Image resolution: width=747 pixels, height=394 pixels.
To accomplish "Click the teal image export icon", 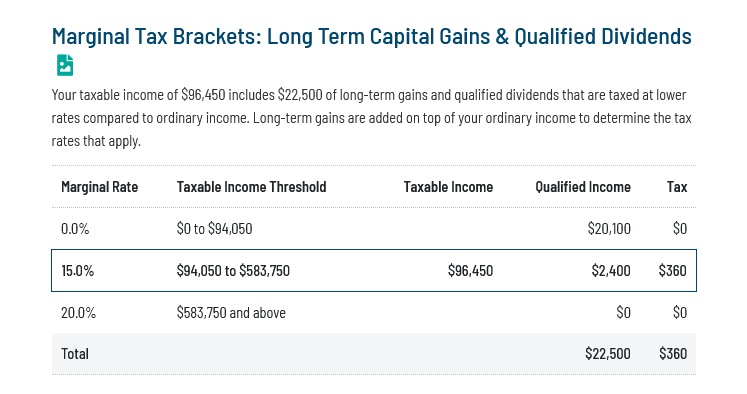I will coord(65,65).
